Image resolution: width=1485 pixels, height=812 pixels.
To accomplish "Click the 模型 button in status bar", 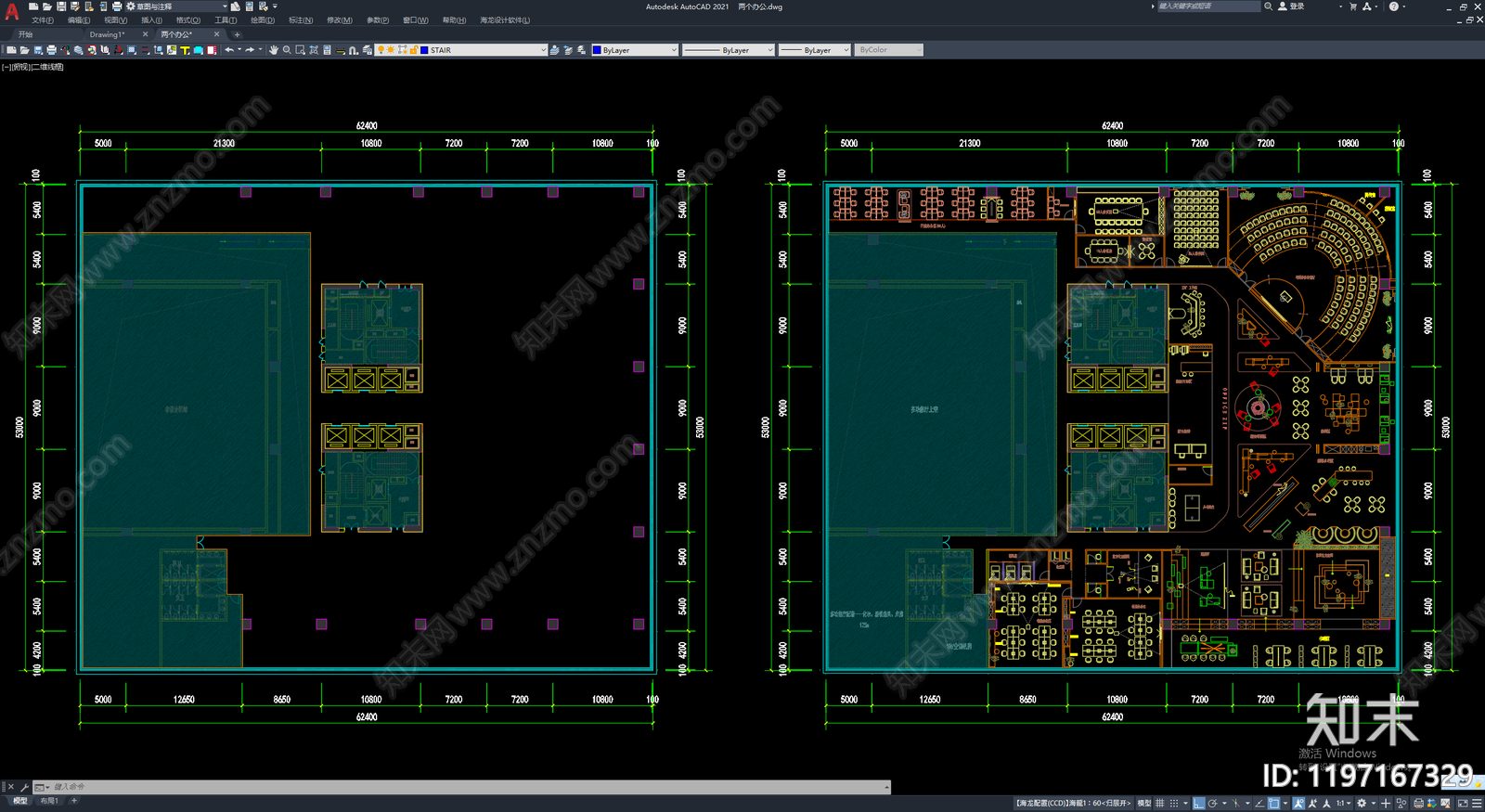I will [x=1144, y=804].
